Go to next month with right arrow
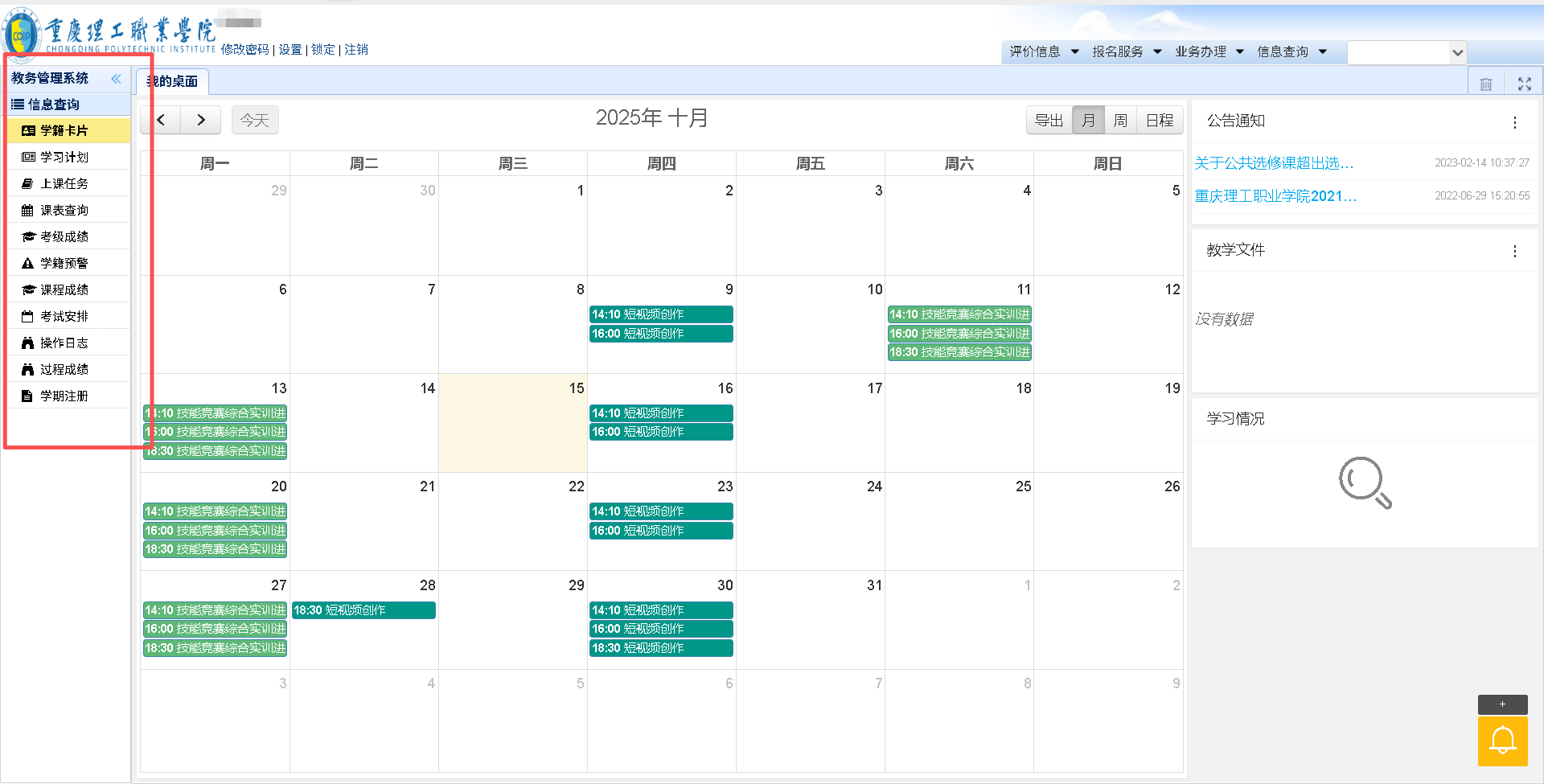This screenshot has width=1544, height=784. pos(201,120)
